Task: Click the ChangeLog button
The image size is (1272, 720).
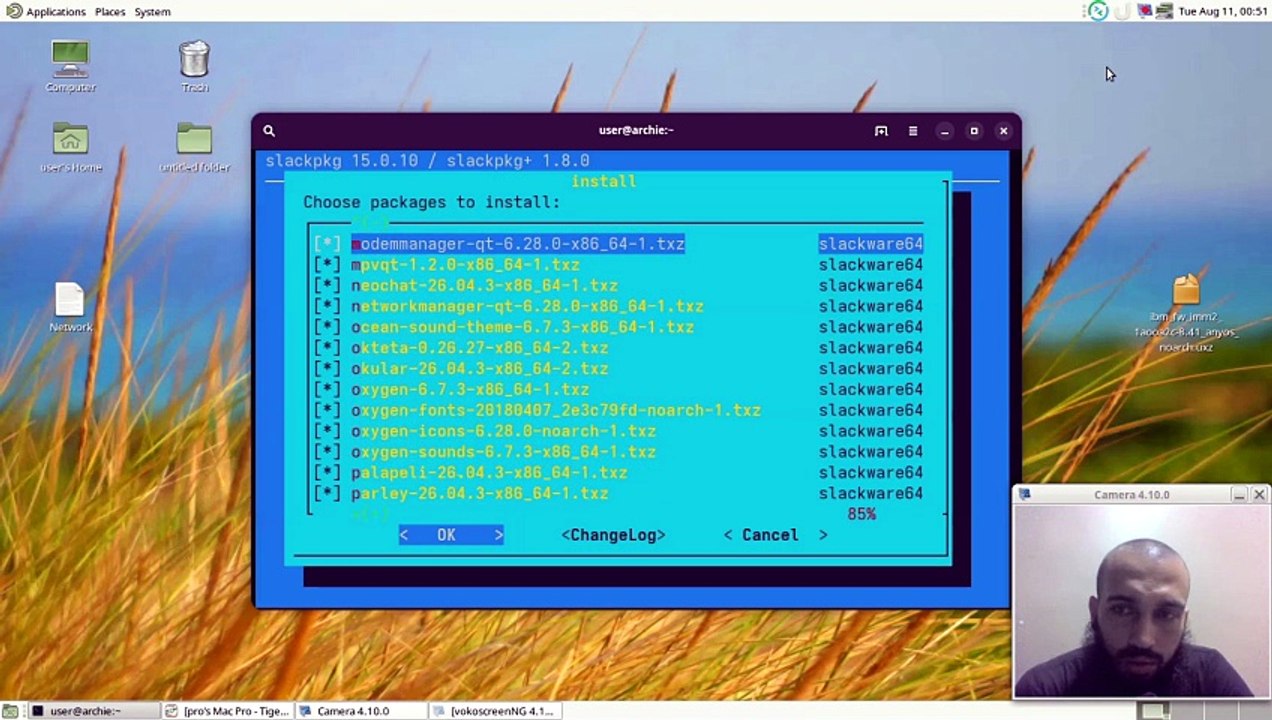Action: pos(613,535)
